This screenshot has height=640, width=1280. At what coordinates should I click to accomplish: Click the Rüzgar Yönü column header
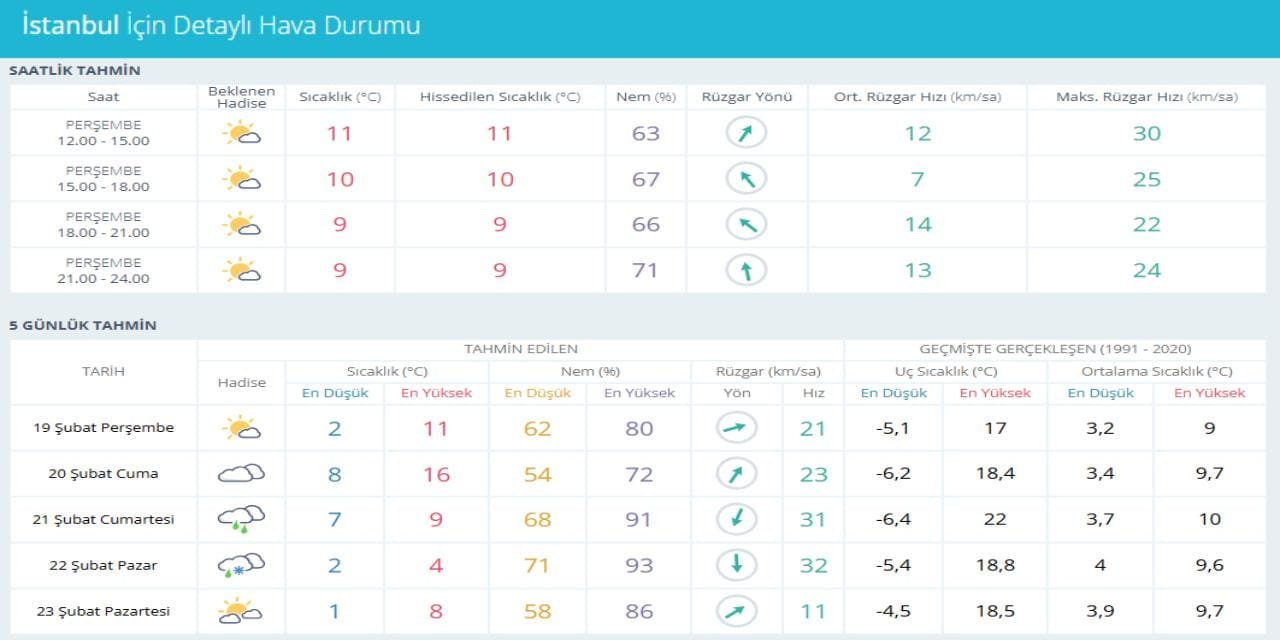[746, 97]
